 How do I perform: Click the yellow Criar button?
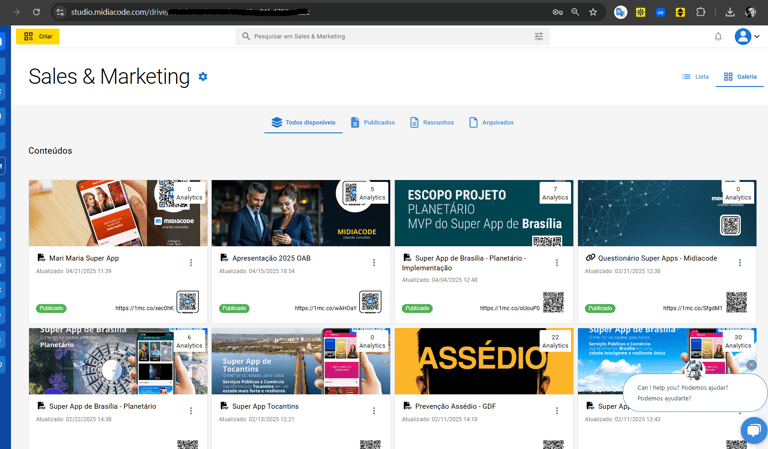(38, 36)
